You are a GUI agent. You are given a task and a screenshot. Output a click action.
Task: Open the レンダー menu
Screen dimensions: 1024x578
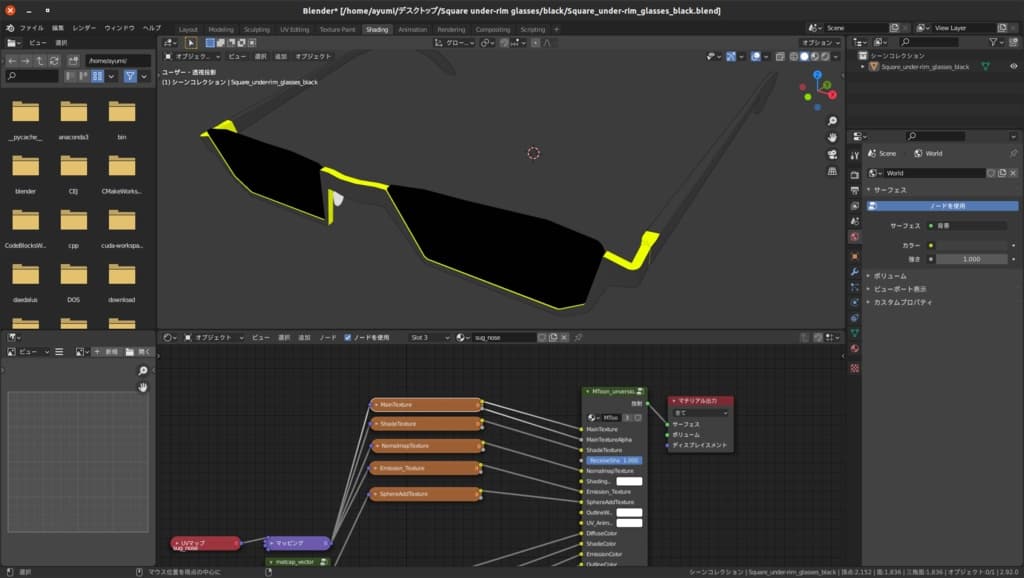pyautogui.click(x=84, y=28)
